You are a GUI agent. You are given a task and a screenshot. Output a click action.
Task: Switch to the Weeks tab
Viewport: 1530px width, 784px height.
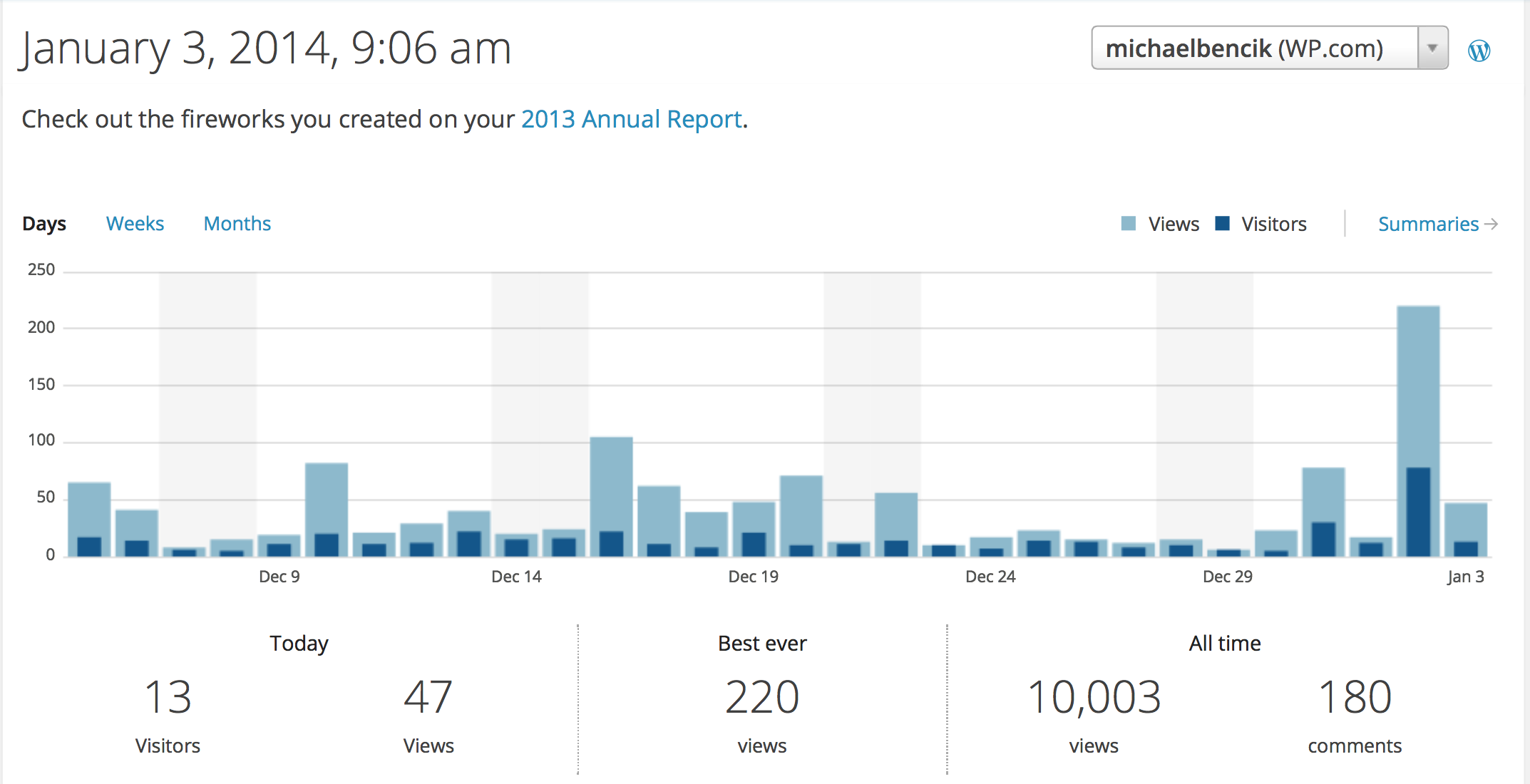tap(135, 224)
